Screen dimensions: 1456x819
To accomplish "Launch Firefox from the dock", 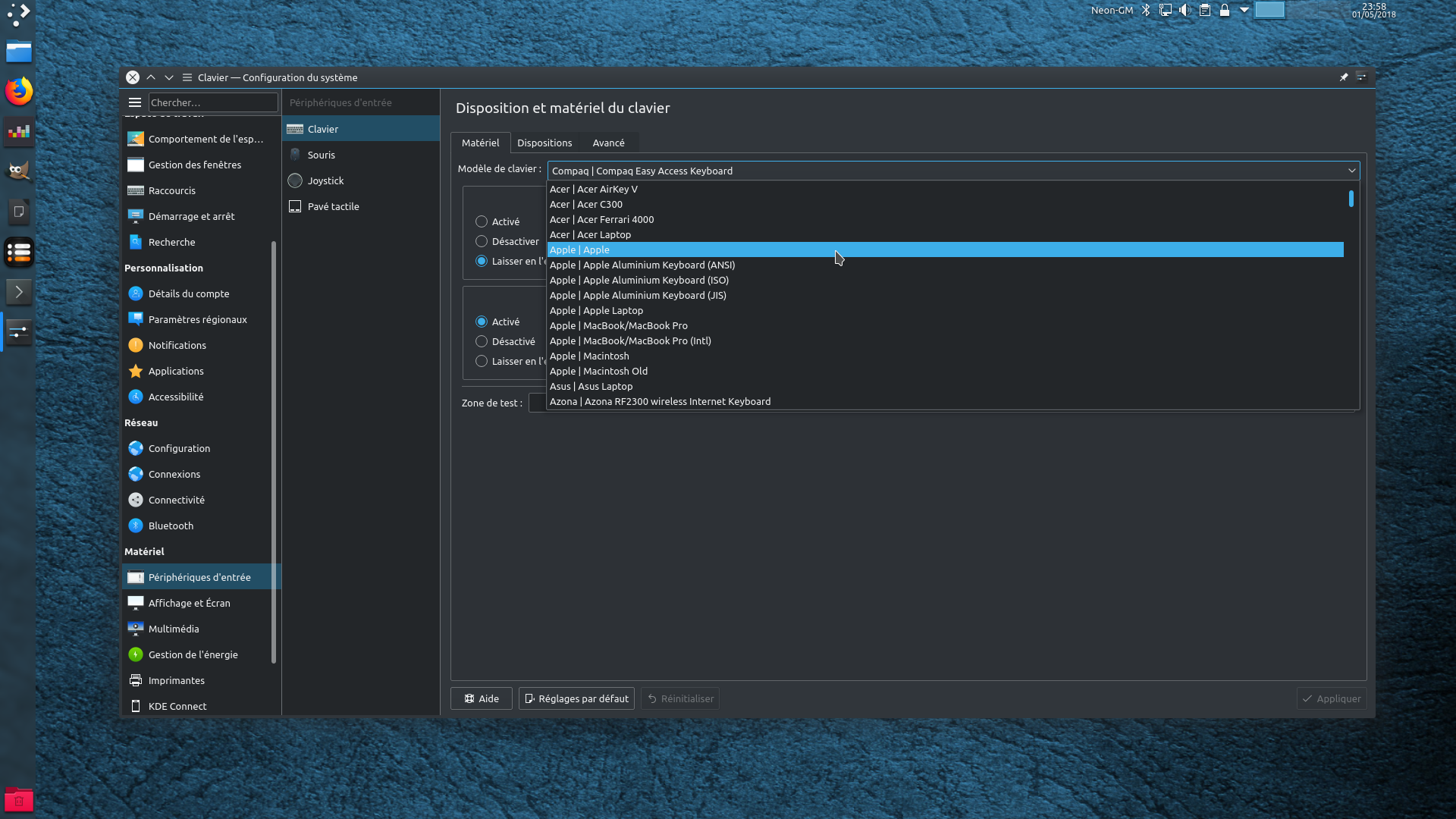I will pos(19,92).
